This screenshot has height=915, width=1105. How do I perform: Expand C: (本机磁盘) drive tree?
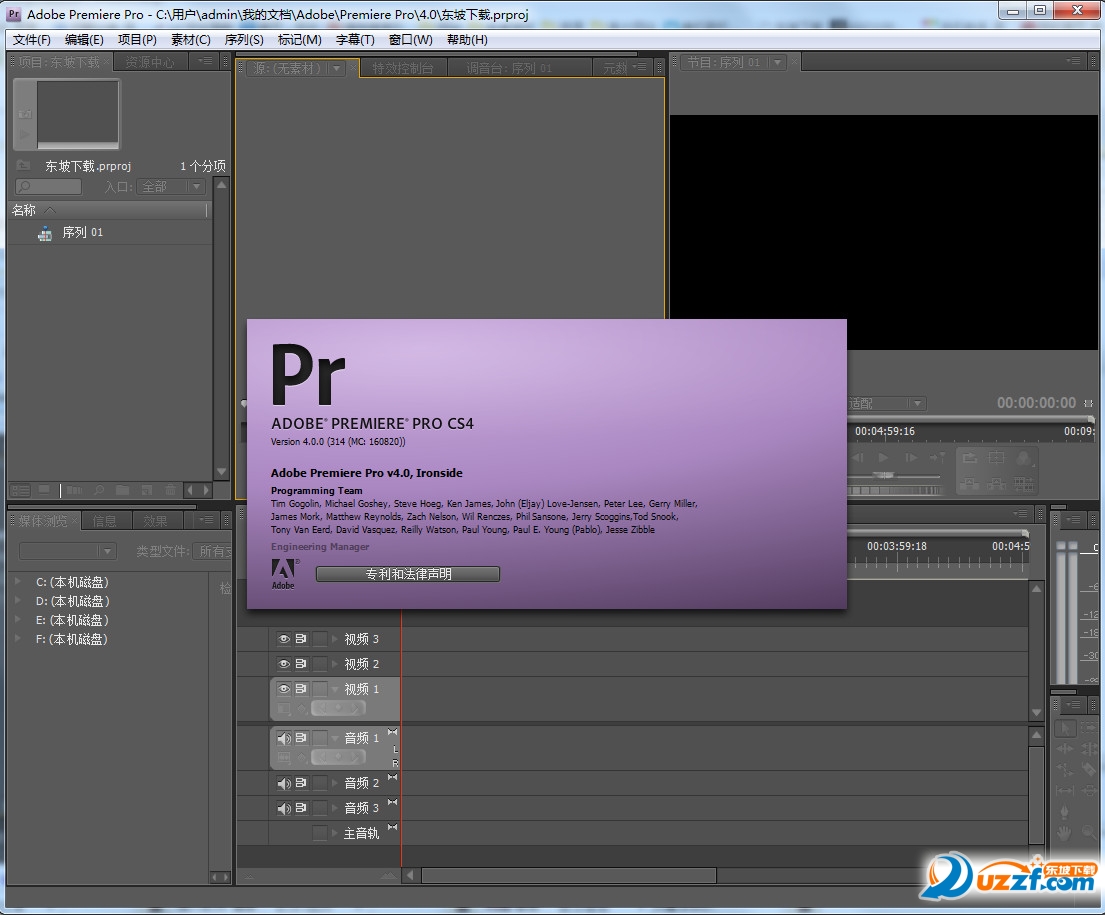click(x=18, y=582)
